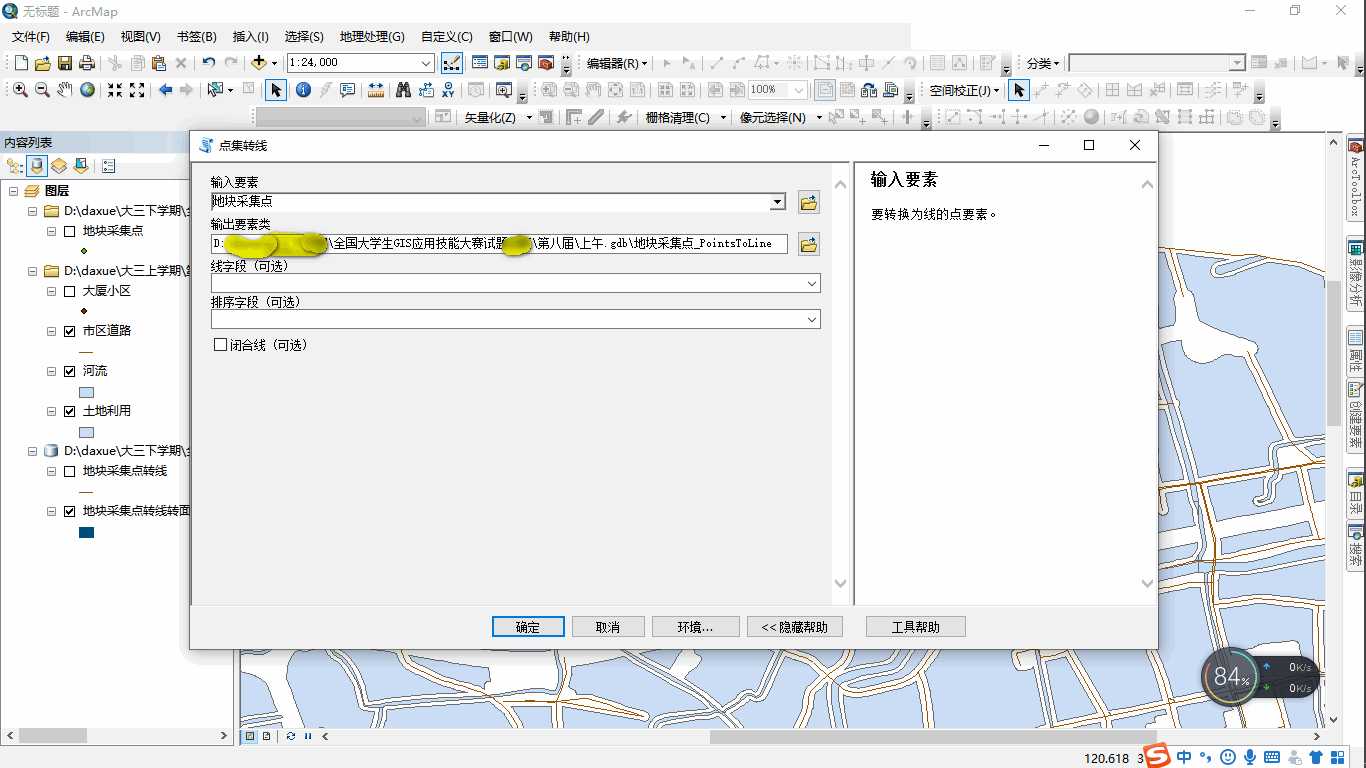Select the Measure ruler tool
This screenshot has height=768, width=1366.
376,90
